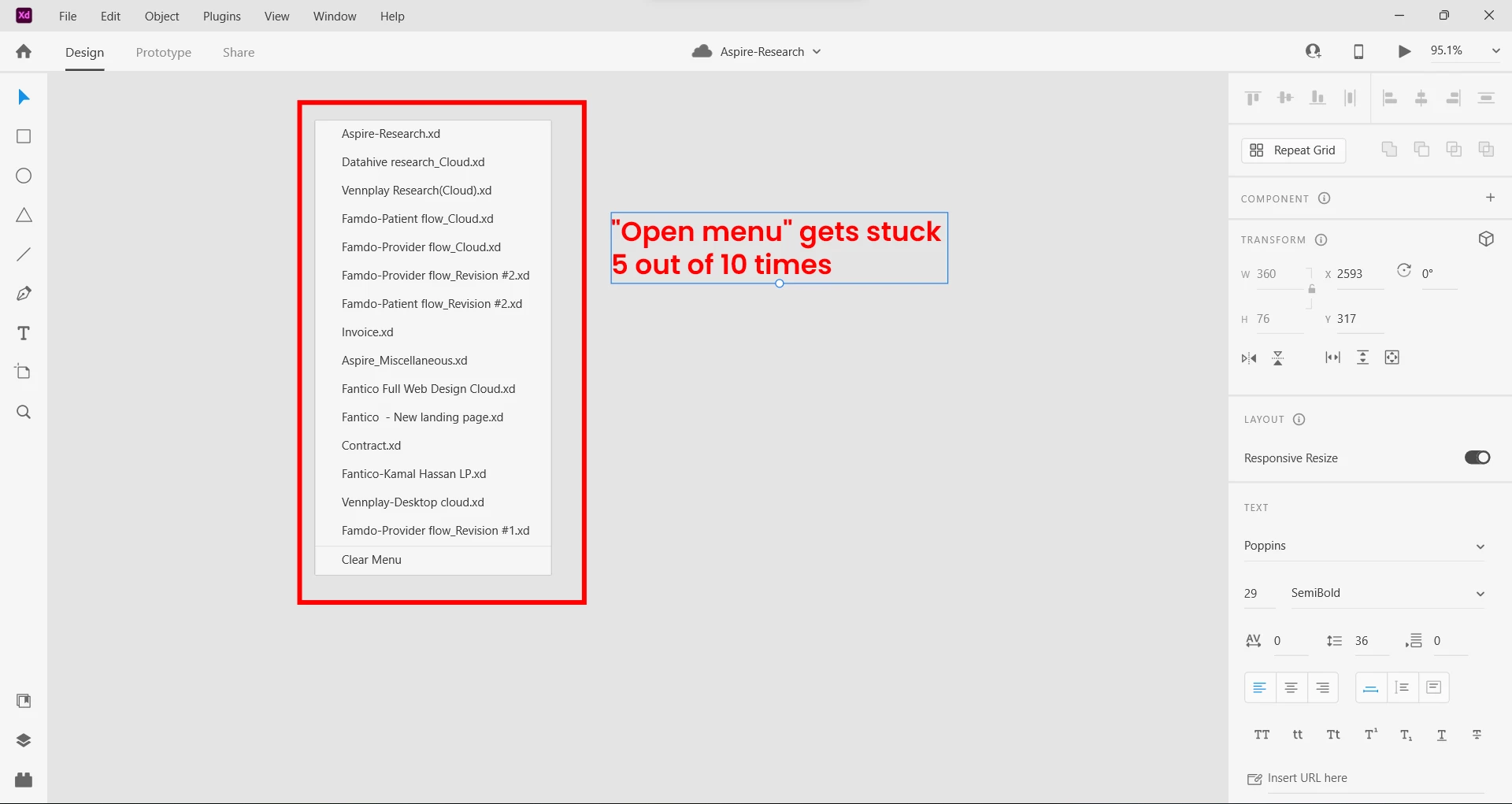Open the Poppins font family dropdown
The height and width of the screenshot is (804, 1512).
[x=1364, y=546]
